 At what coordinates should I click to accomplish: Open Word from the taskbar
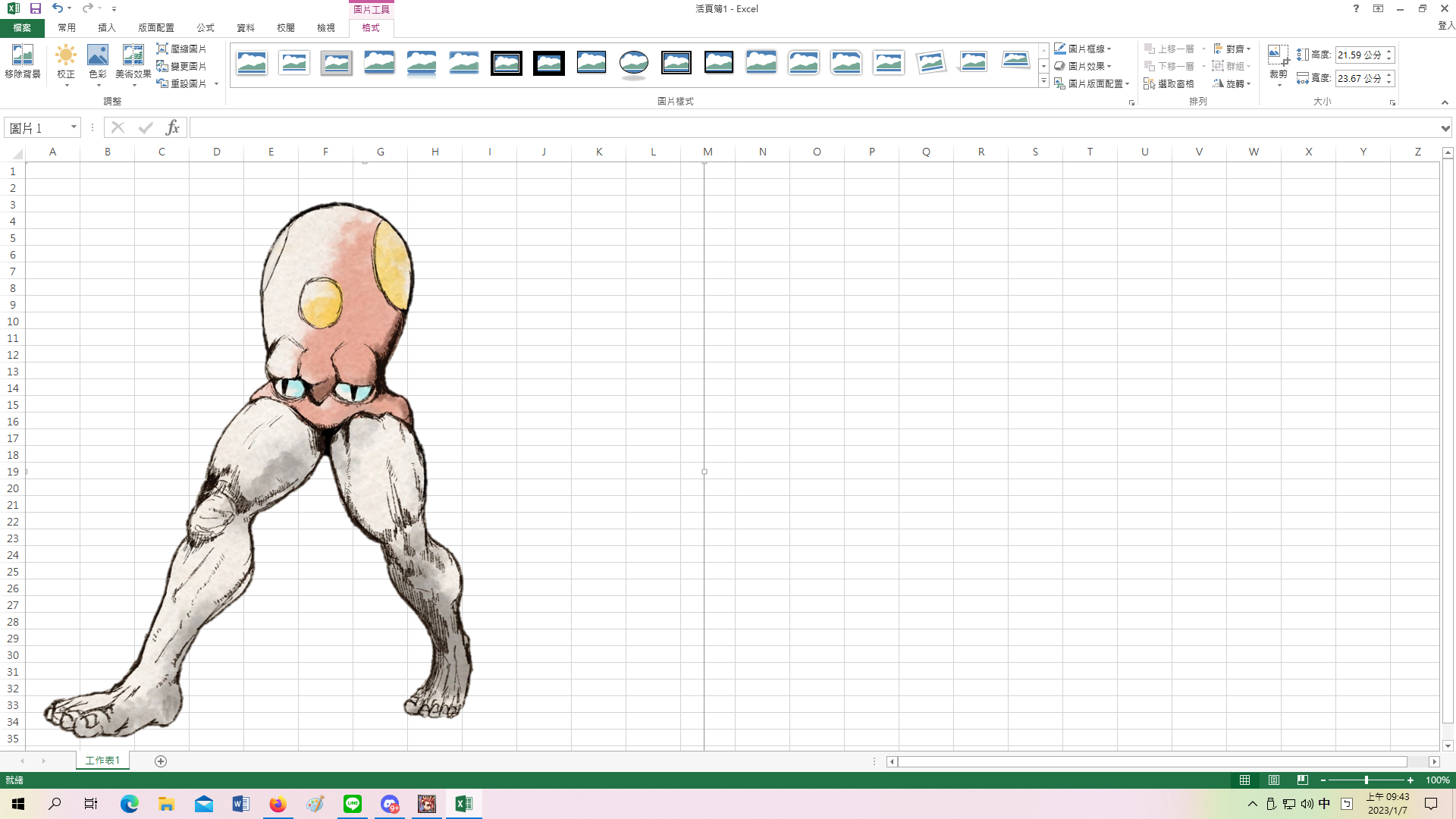click(x=240, y=804)
